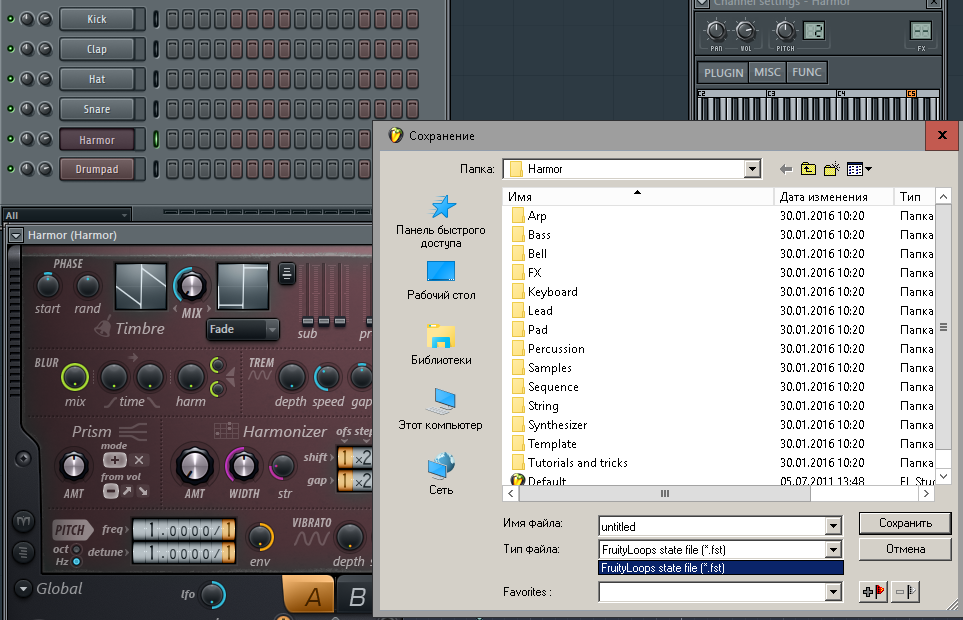Select Harmor part B tab
The height and width of the screenshot is (620, 963).
click(x=355, y=595)
